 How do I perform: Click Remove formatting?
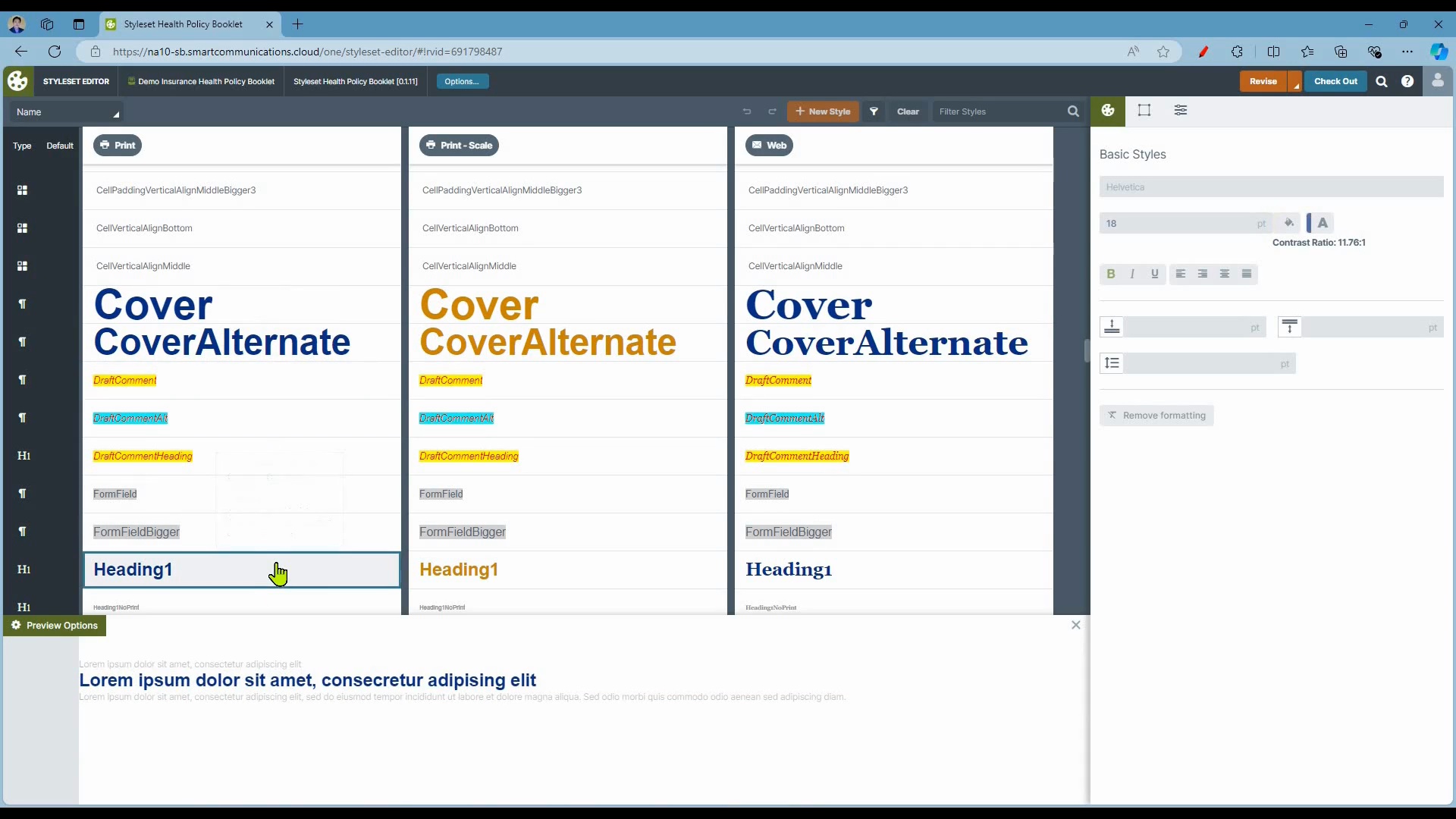pyautogui.click(x=1157, y=416)
